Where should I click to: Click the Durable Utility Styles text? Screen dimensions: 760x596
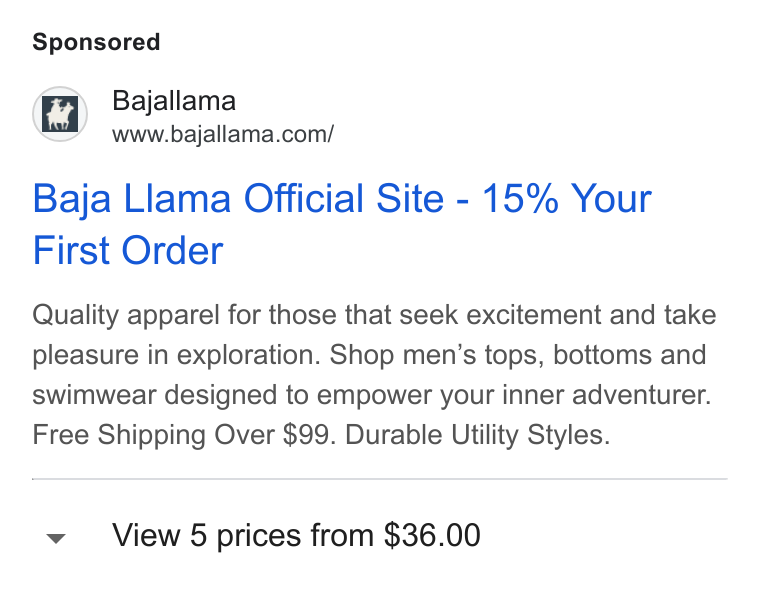477,435
